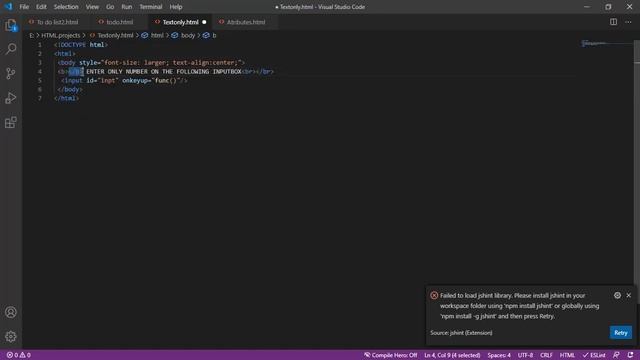
Task: Open the File menu
Action: [x=24, y=7]
